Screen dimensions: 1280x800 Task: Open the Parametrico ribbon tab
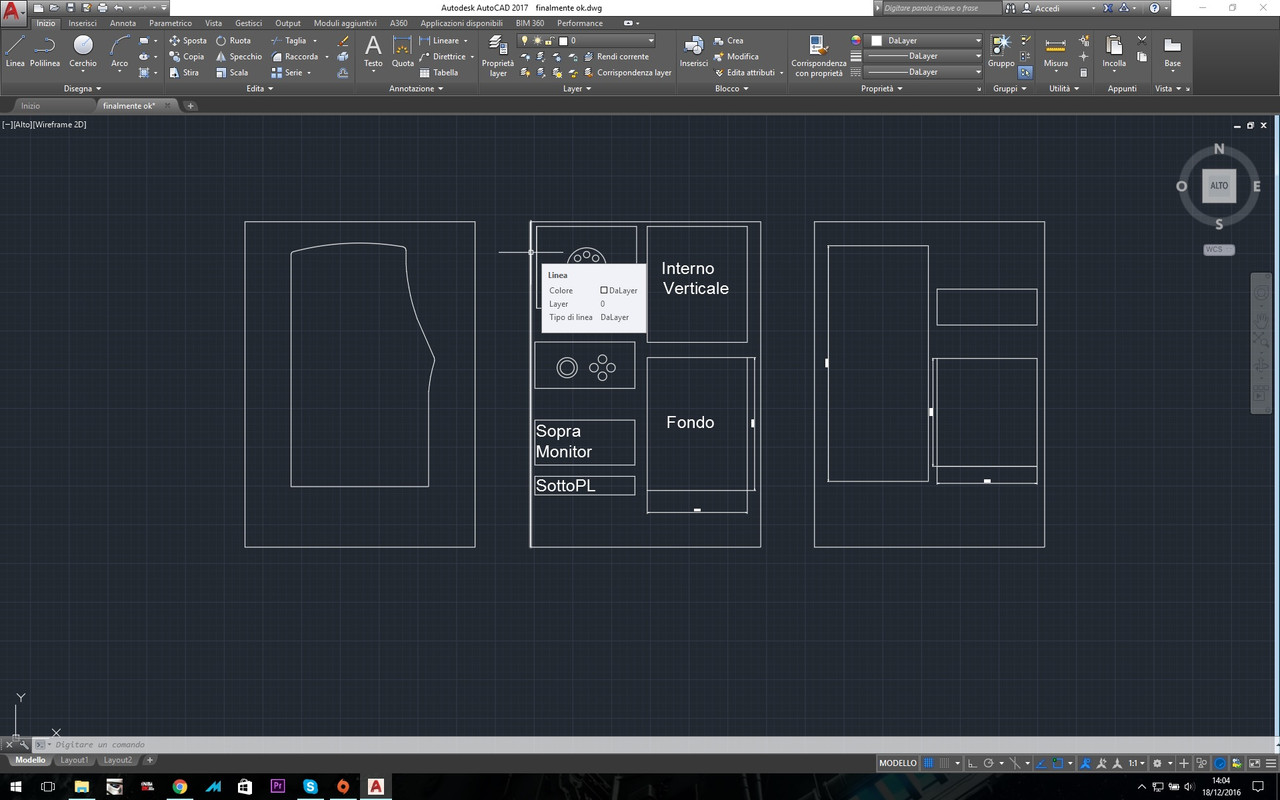pos(170,22)
